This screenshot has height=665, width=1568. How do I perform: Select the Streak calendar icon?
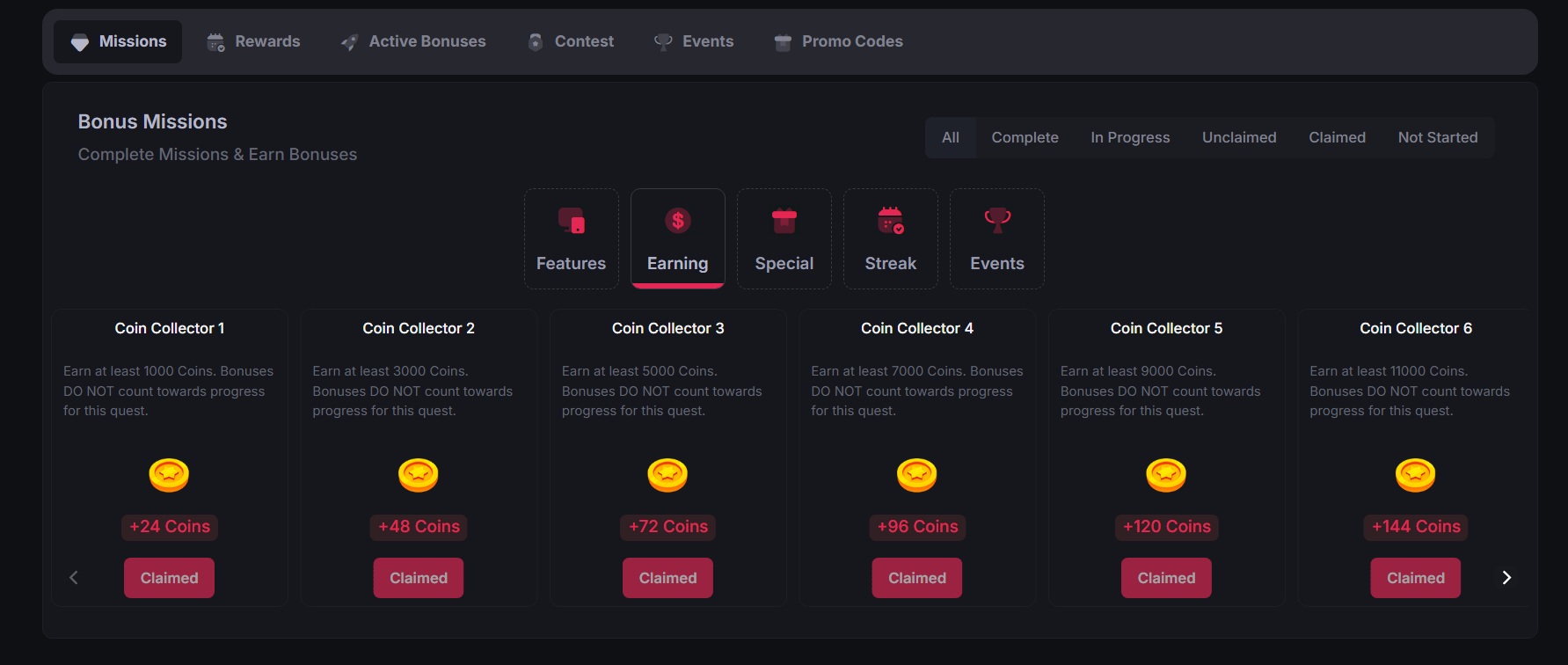(891, 221)
